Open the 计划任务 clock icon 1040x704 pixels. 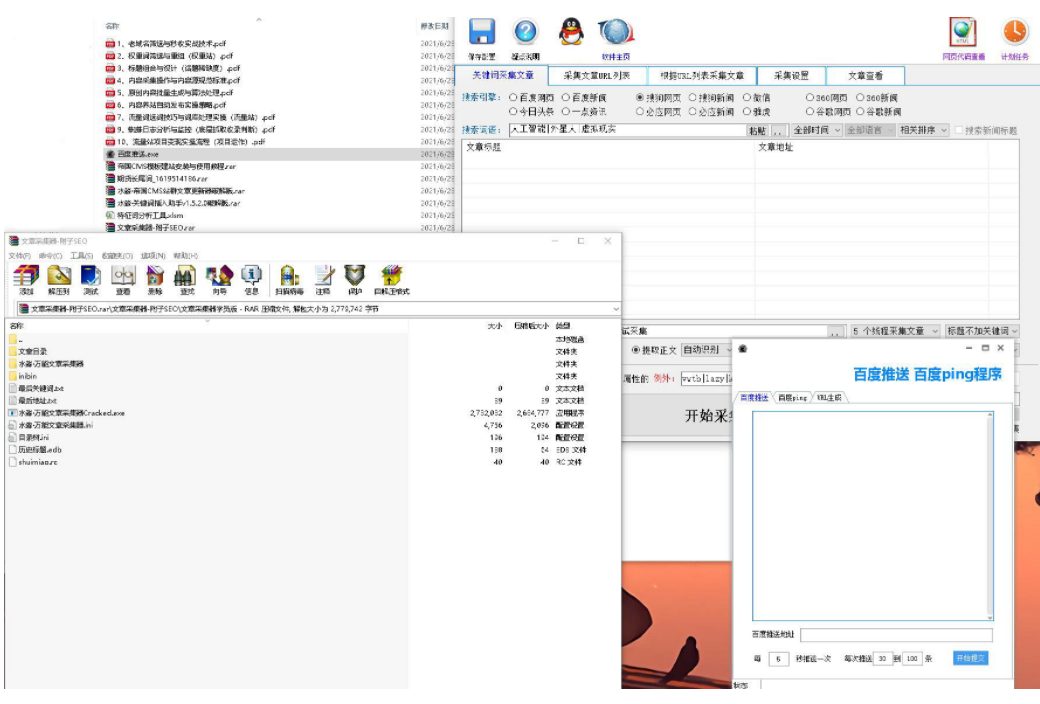tap(1014, 35)
